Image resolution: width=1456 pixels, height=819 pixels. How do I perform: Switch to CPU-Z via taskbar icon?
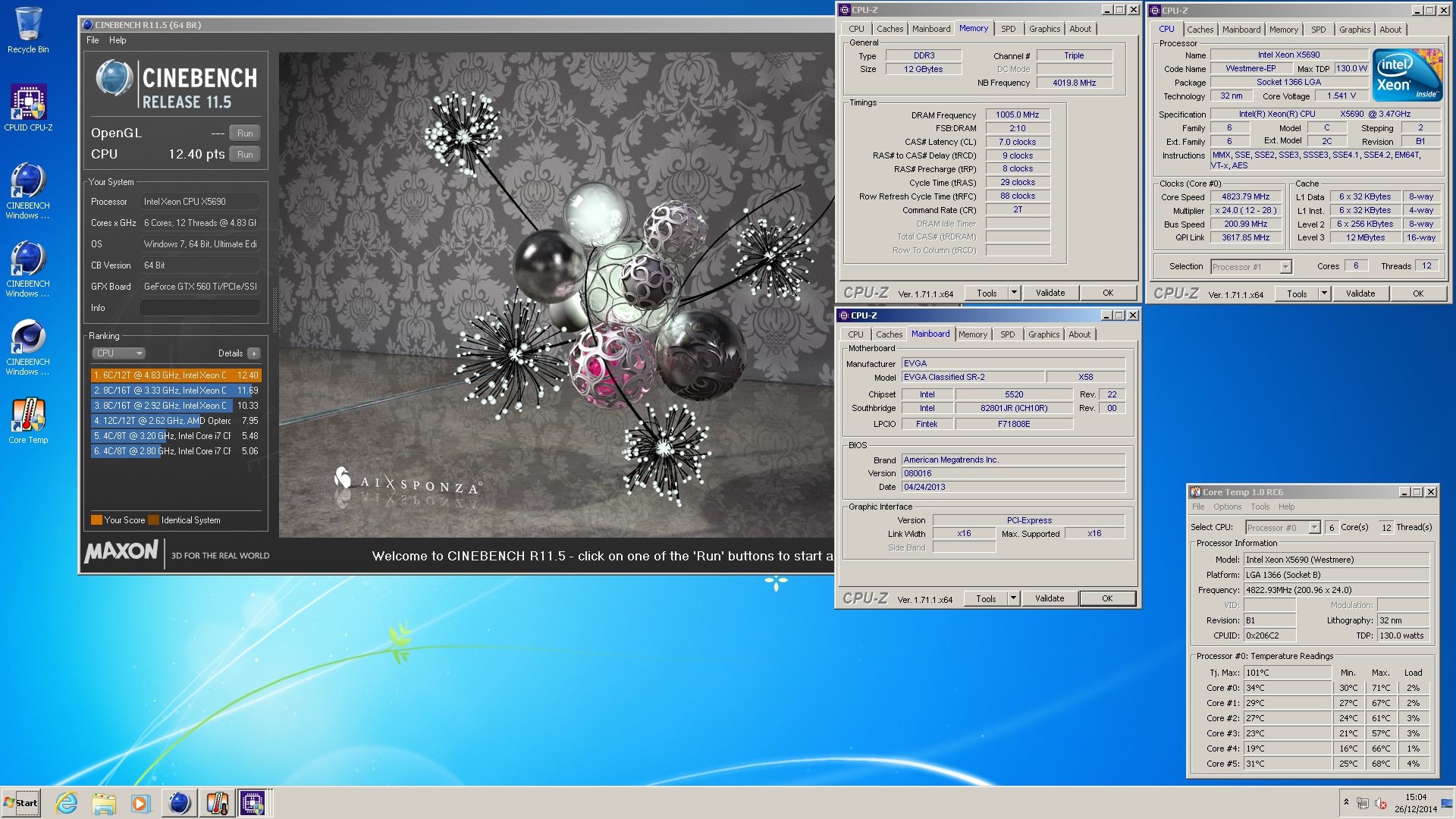coord(253,803)
